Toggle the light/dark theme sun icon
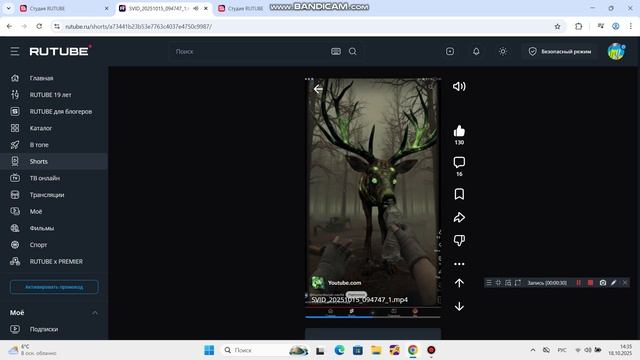The height and width of the screenshot is (360, 640). pos(502,51)
